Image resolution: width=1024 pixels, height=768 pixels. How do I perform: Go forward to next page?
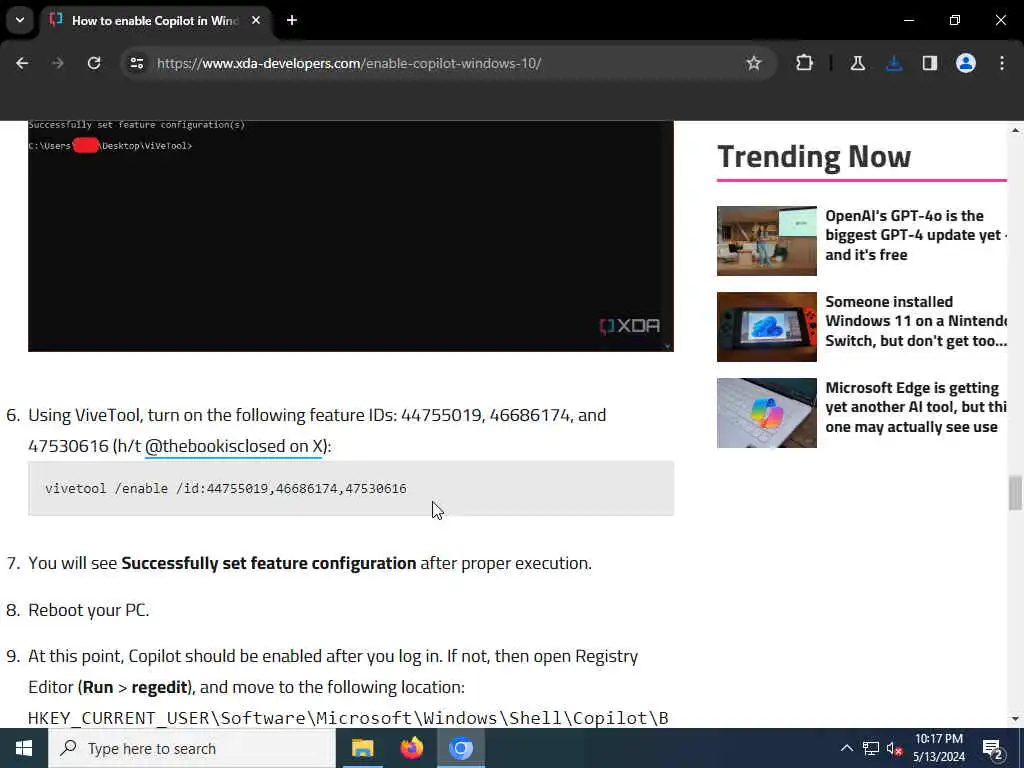point(58,63)
